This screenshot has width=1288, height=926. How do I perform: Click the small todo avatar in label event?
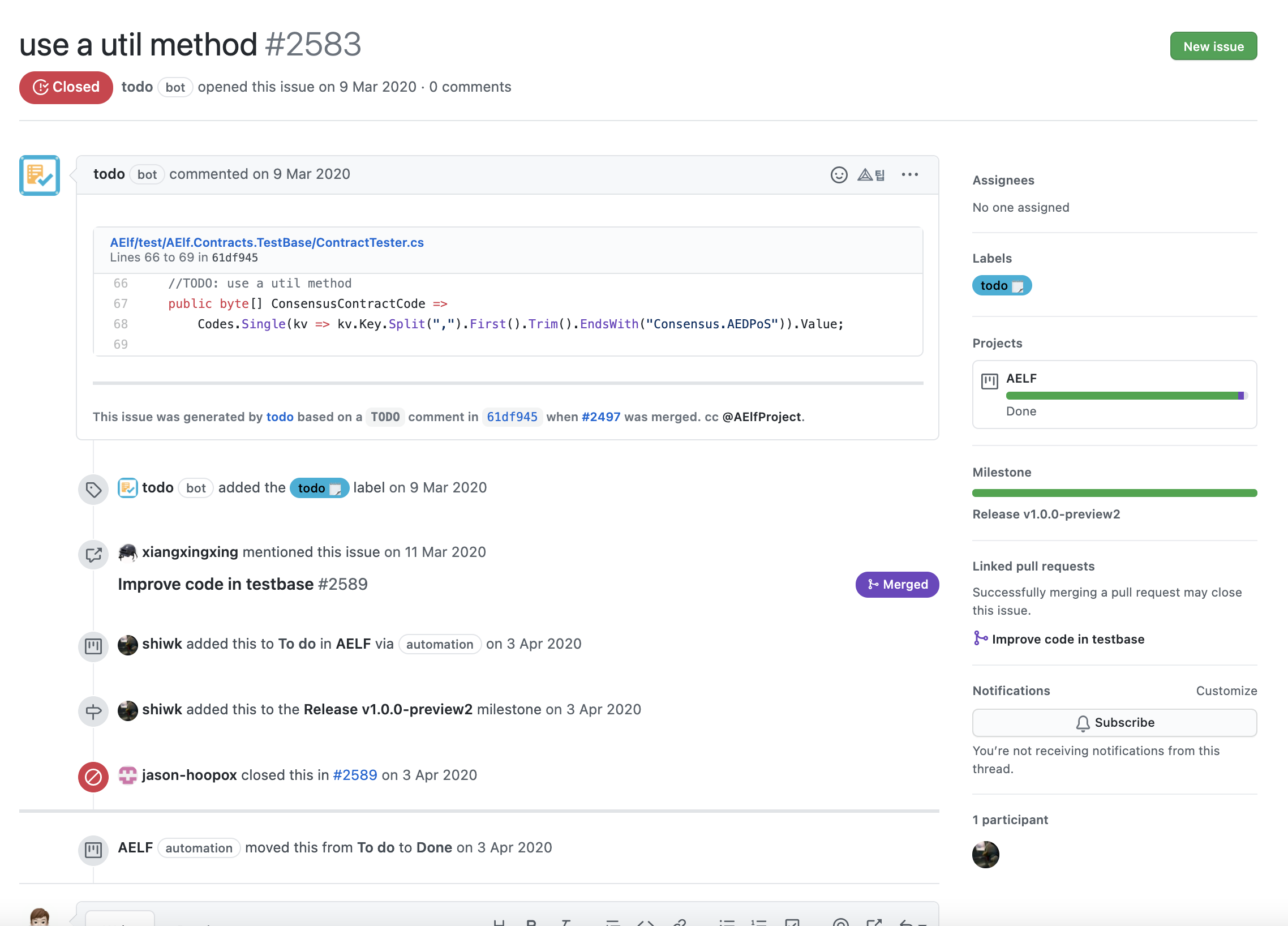coord(128,488)
